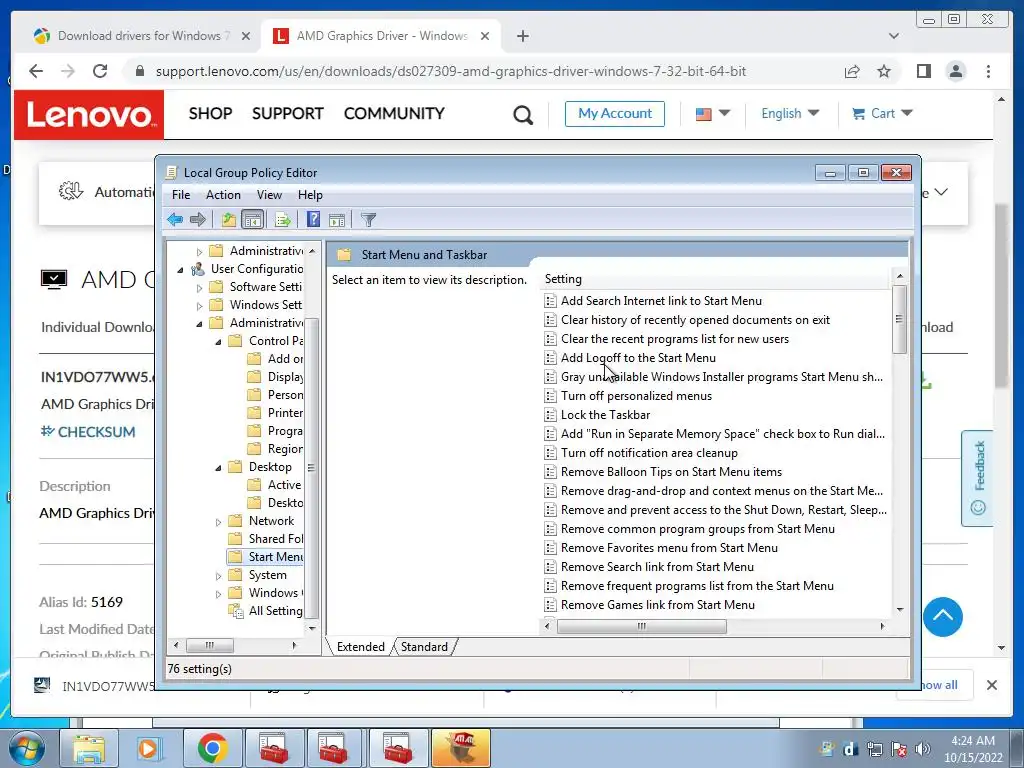Expand Software Settings tree node
Screen dimensions: 1024x768
click(x=199, y=287)
